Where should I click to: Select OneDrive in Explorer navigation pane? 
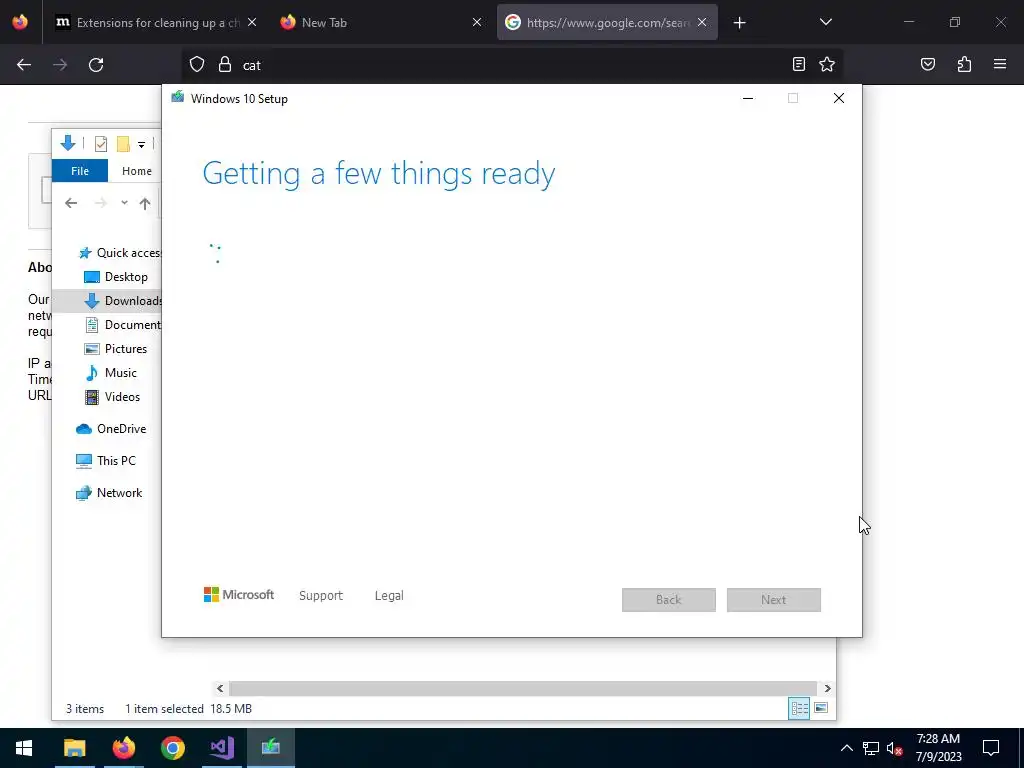click(x=110, y=429)
